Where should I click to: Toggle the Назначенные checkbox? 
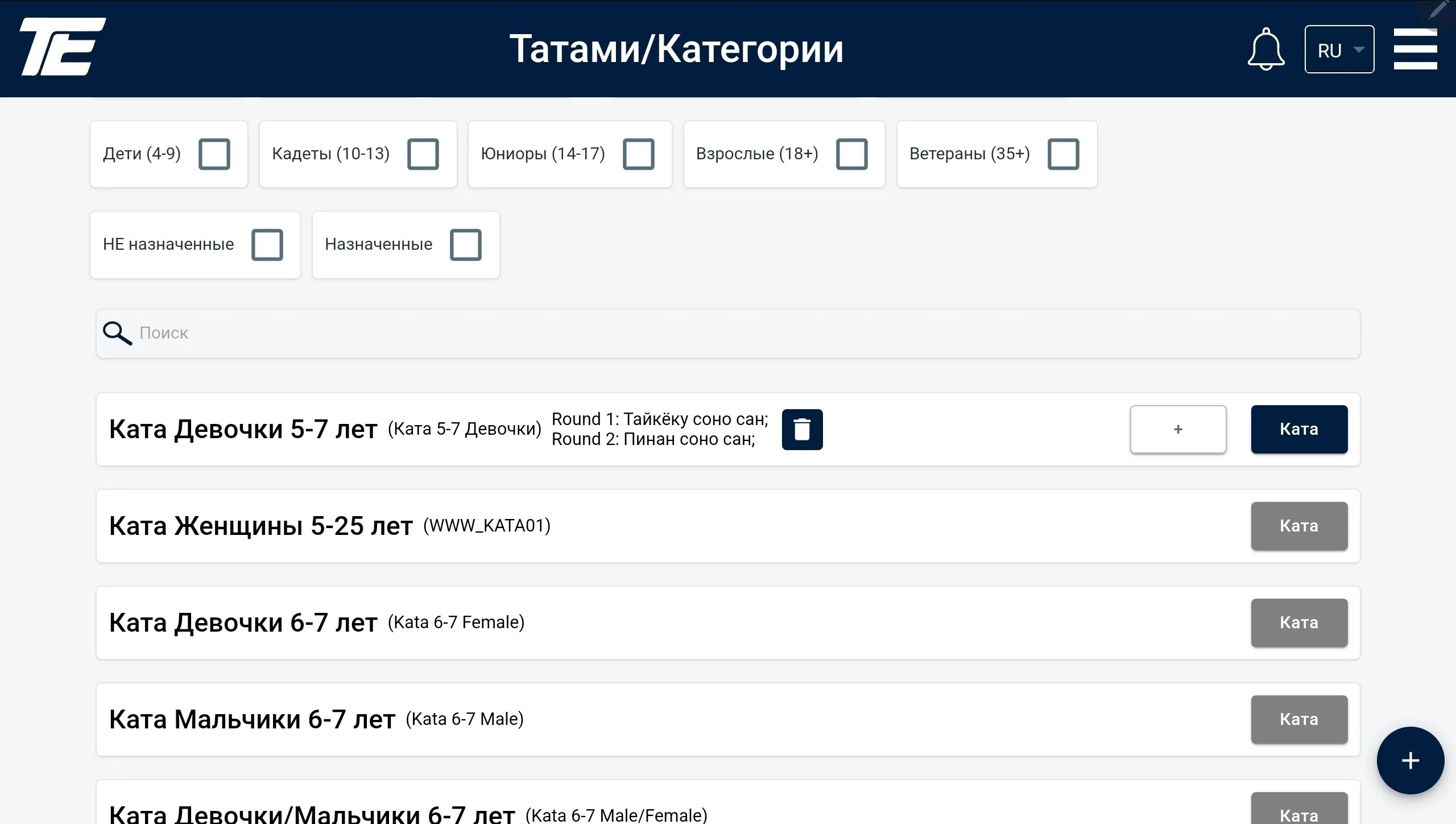[x=466, y=245]
